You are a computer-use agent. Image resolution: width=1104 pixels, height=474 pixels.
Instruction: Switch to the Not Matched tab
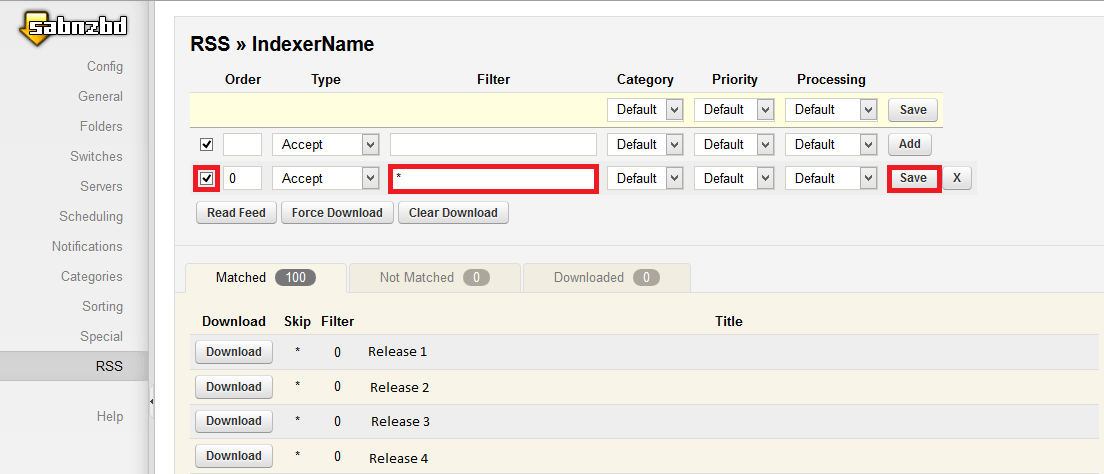(x=434, y=277)
